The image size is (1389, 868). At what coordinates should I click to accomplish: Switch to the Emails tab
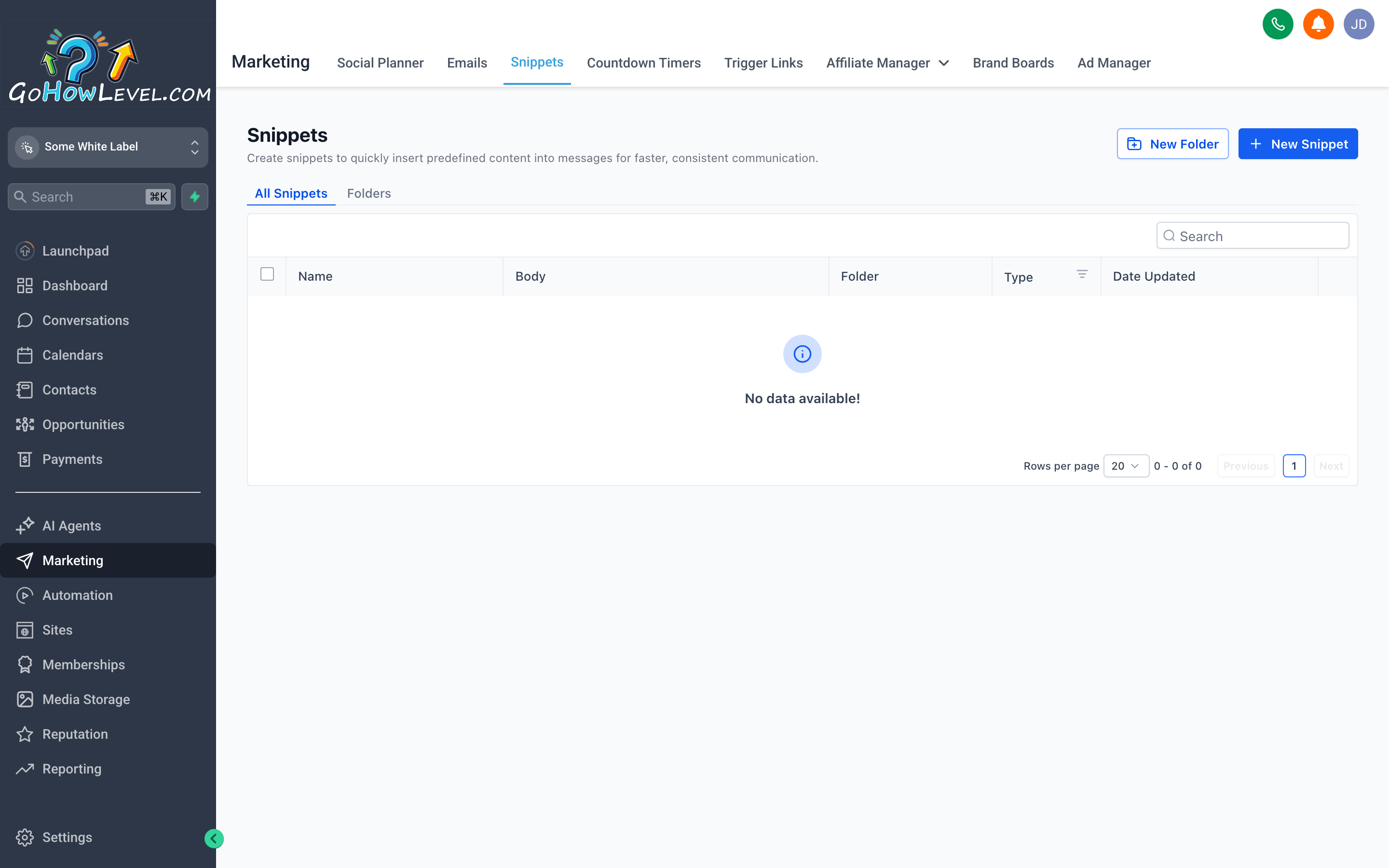tap(467, 63)
